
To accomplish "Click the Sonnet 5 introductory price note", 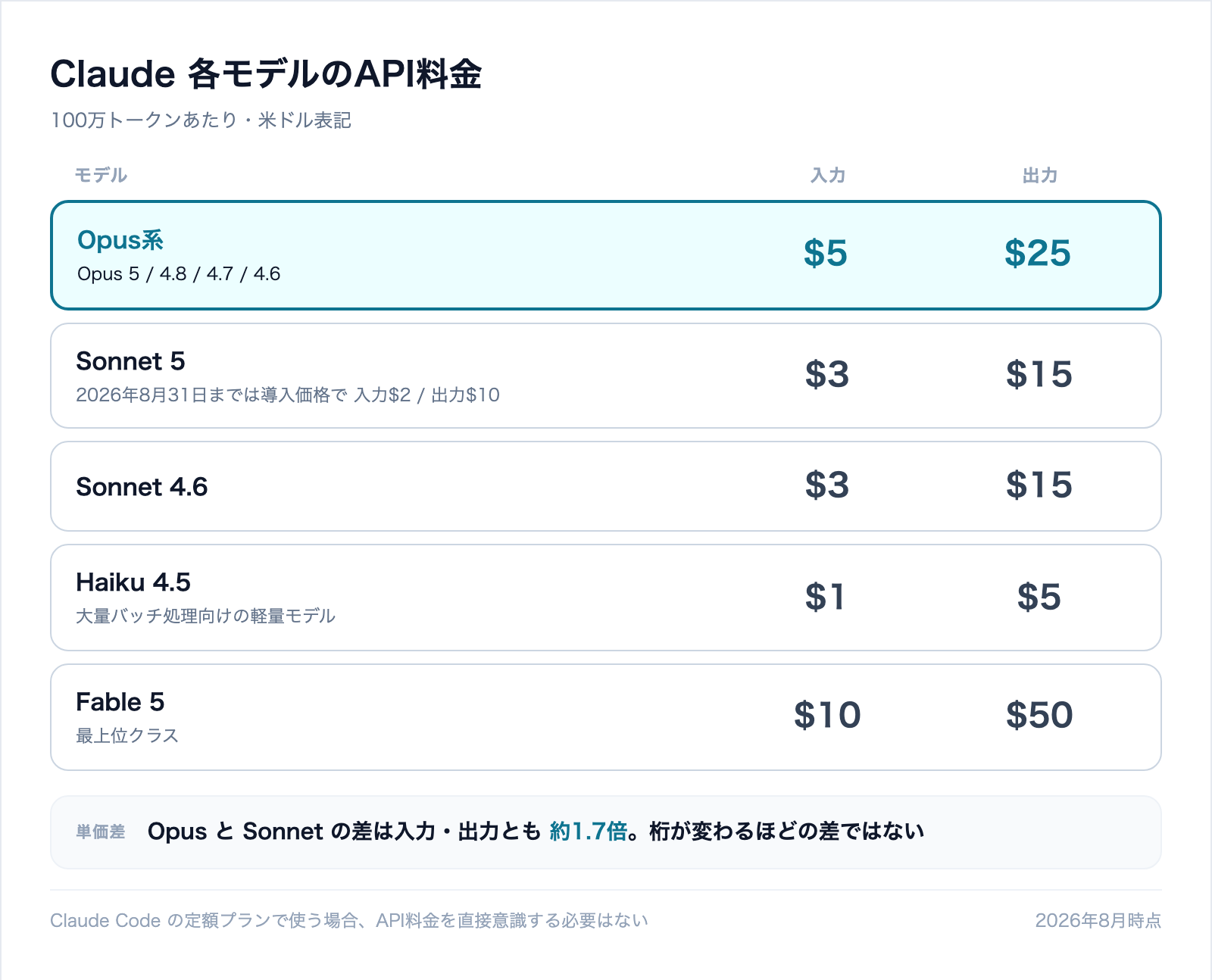I will pos(288,395).
